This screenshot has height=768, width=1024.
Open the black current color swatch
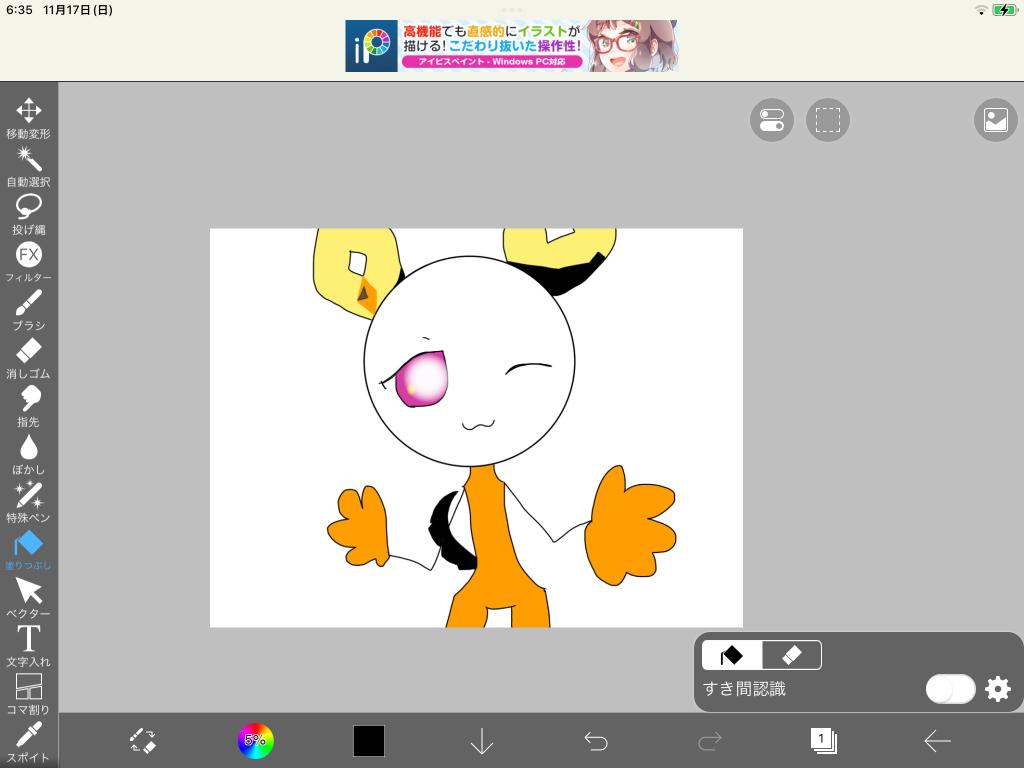click(x=368, y=741)
